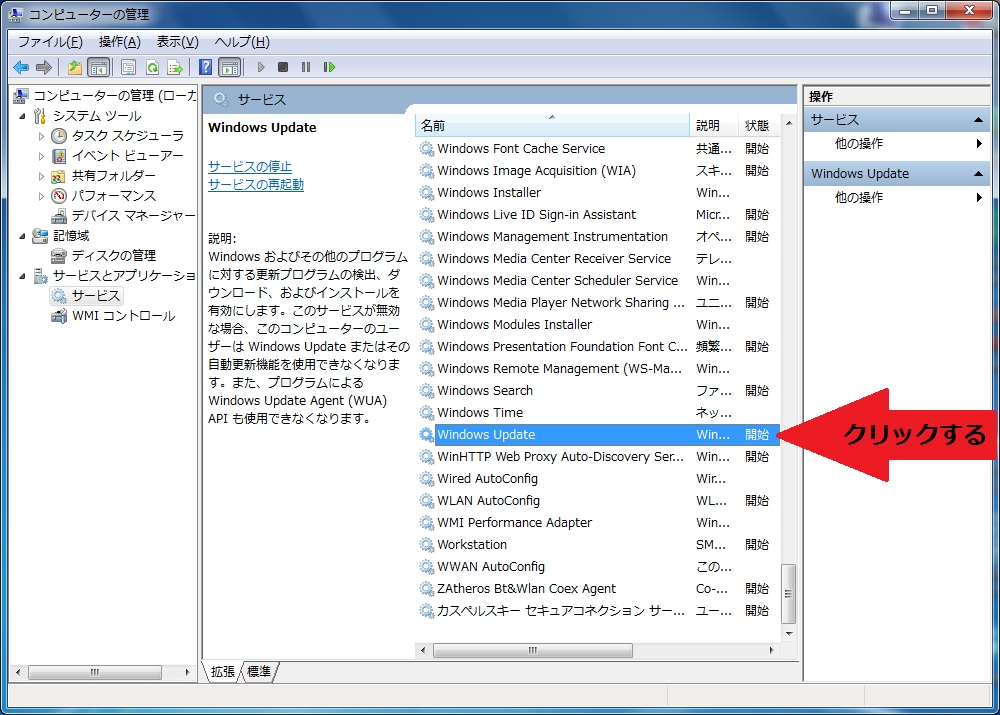
Task: Select WMI コントロール in the tree
Action: tap(123, 316)
